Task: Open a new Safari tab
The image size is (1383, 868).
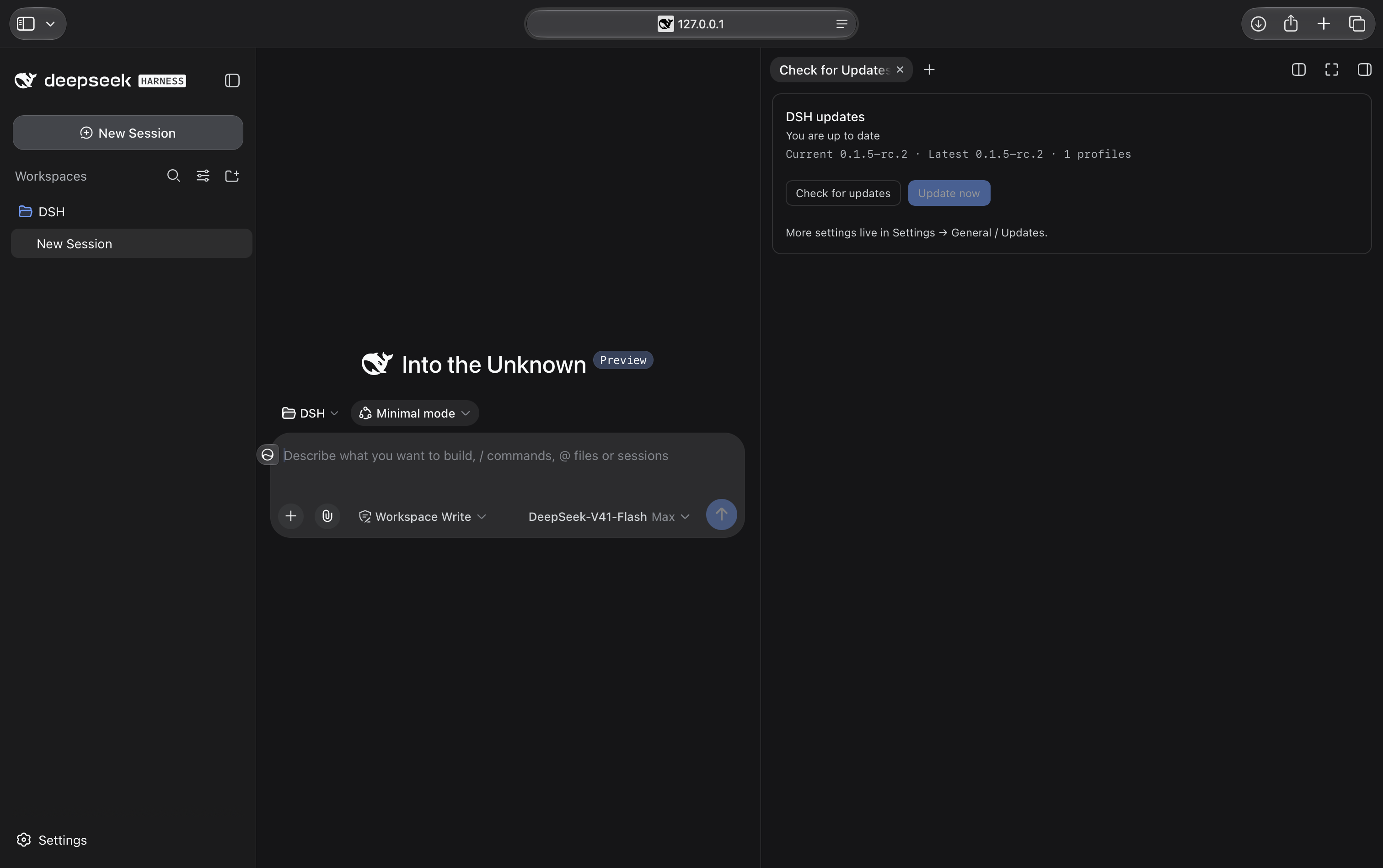Action: (x=1323, y=24)
